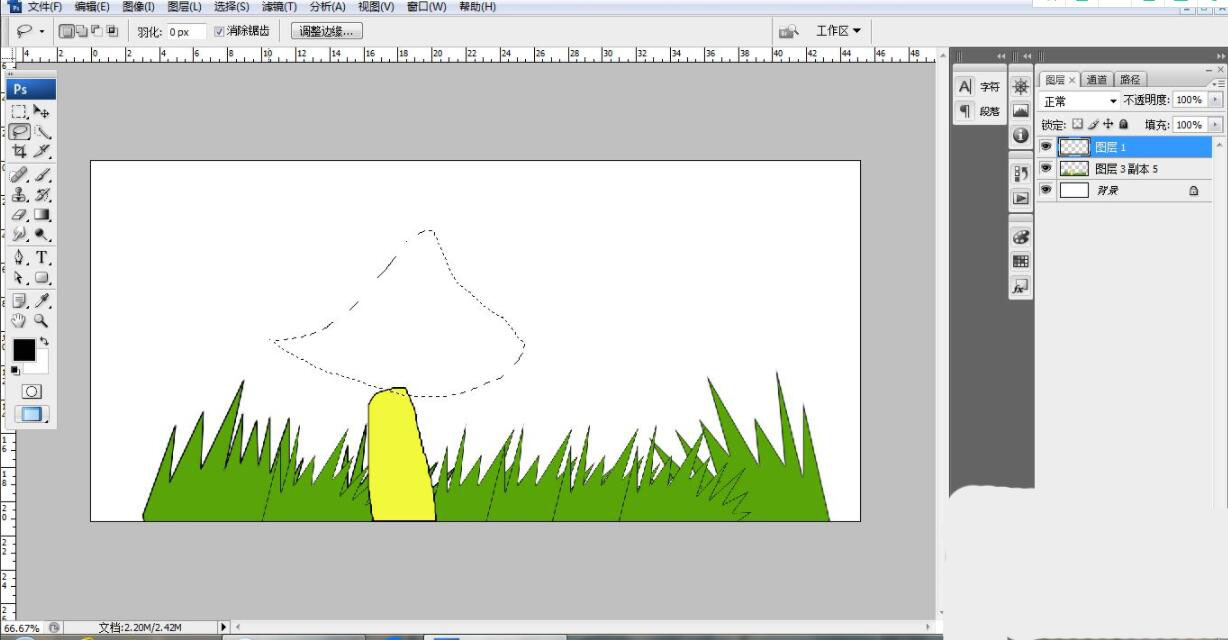1228x640 pixels.
Task: Click the 调整边缘... button
Action: point(327,31)
